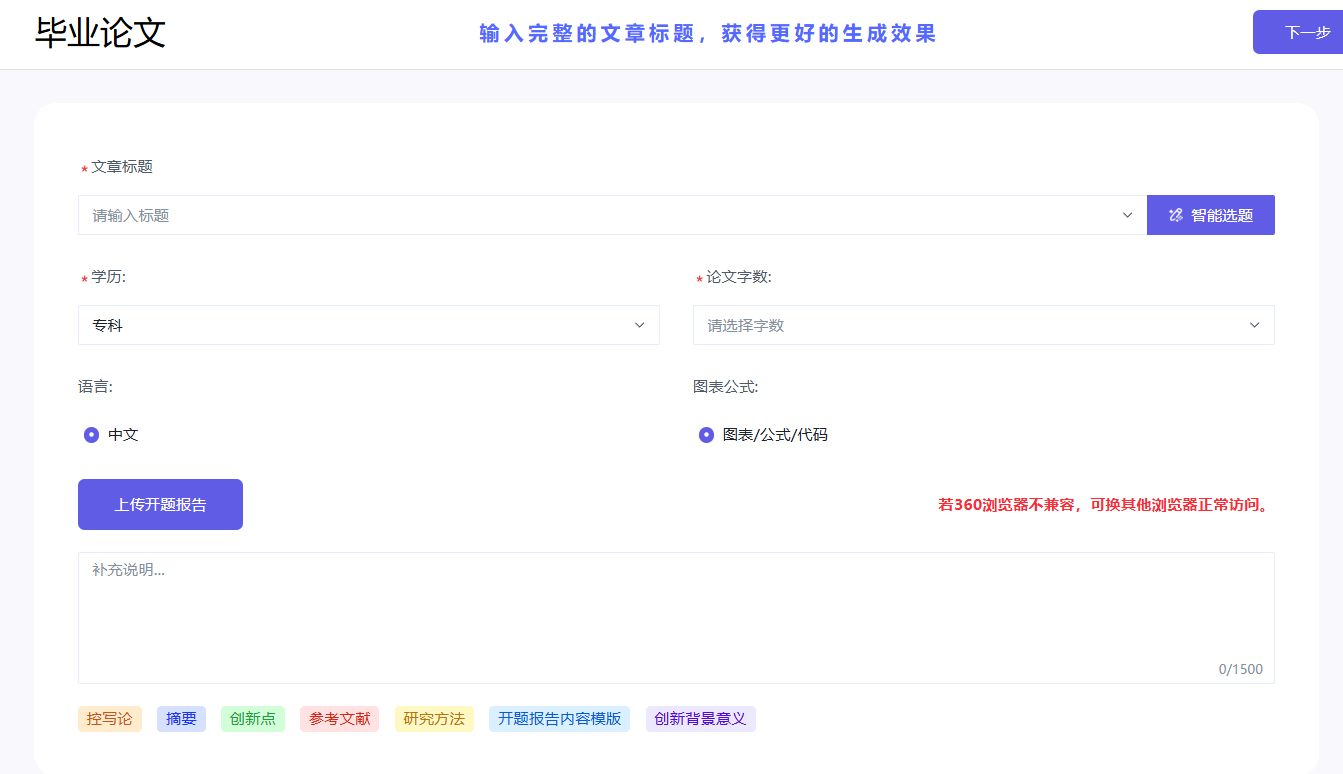Click the 智能选题 button
This screenshot has height=774, width=1343.
[x=1211, y=215]
